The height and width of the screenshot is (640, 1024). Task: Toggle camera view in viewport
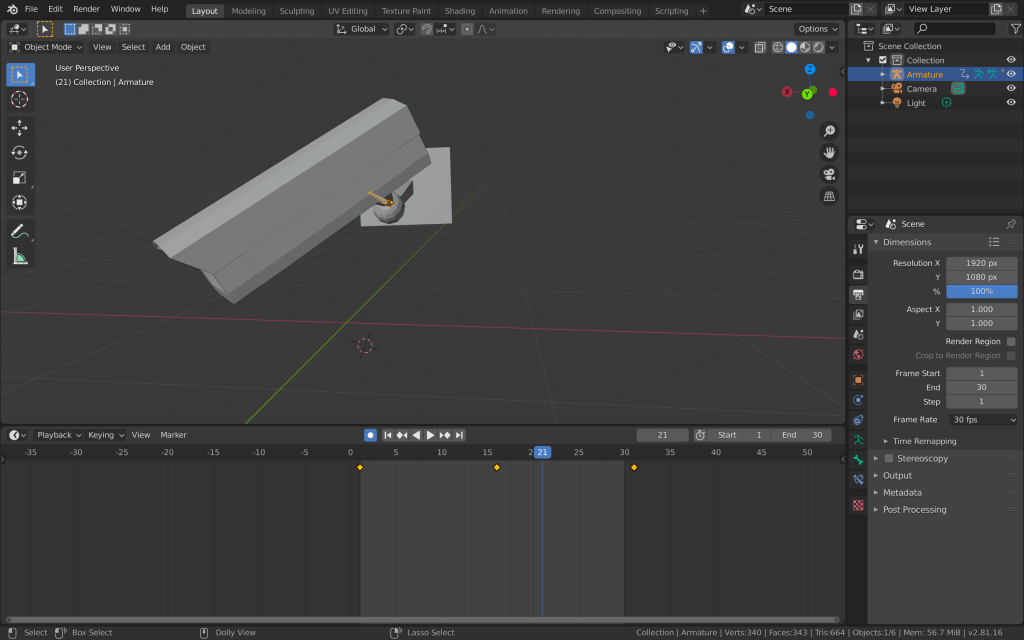pyautogui.click(x=829, y=174)
